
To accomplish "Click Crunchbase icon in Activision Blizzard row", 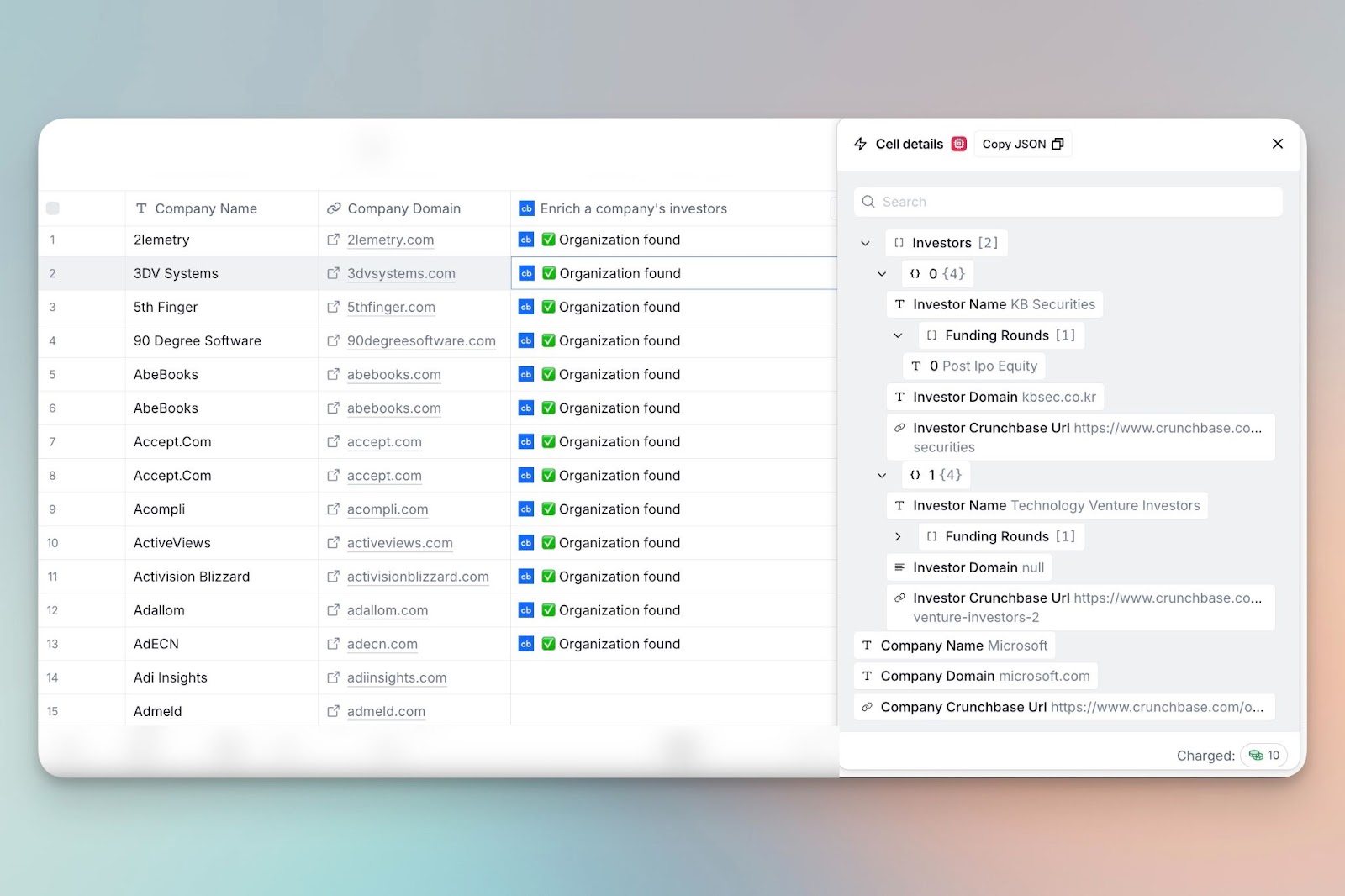I will (x=526, y=576).
